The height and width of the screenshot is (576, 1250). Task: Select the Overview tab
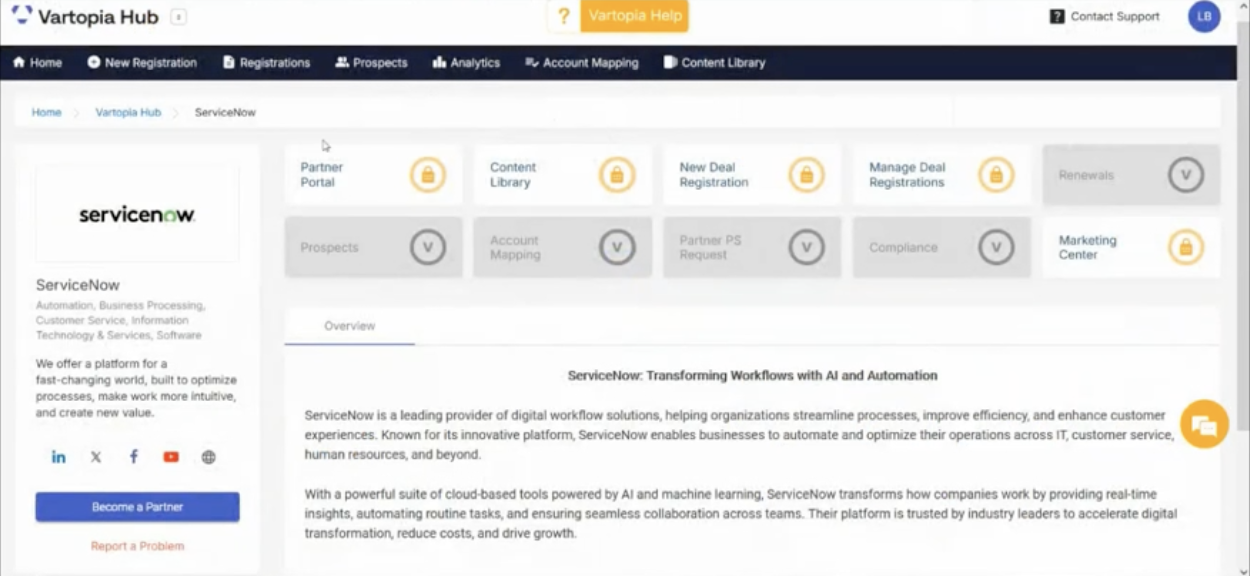coord(349,326)
